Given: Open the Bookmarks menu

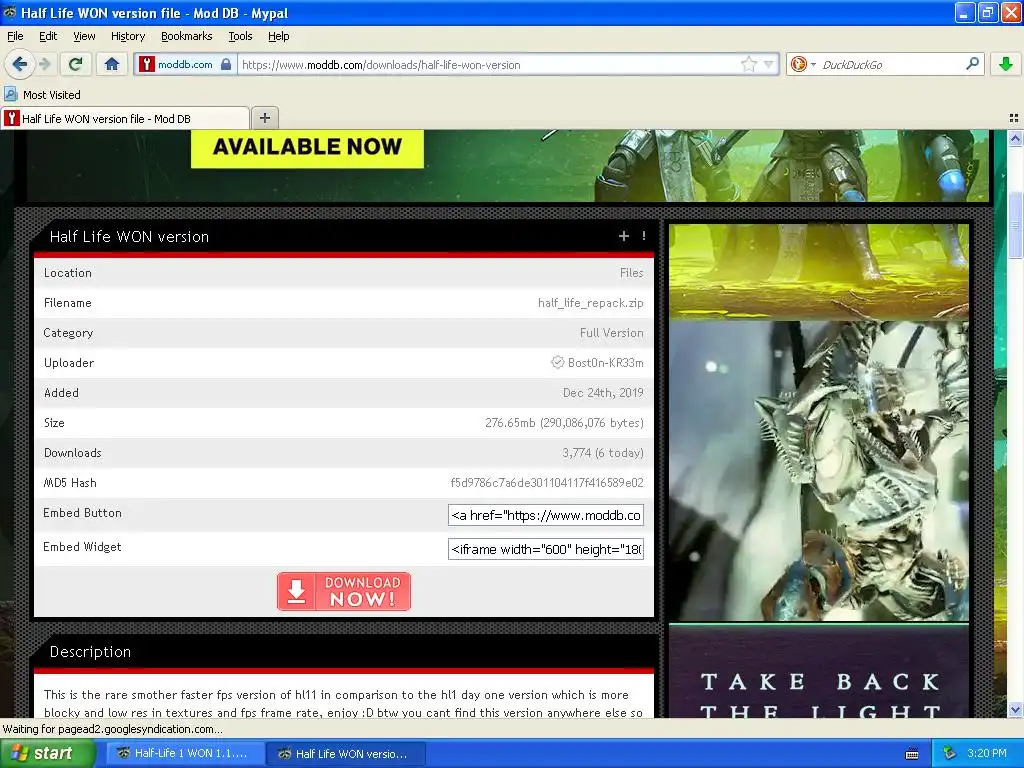Looking at the screenshot, I should coord(186,36).
